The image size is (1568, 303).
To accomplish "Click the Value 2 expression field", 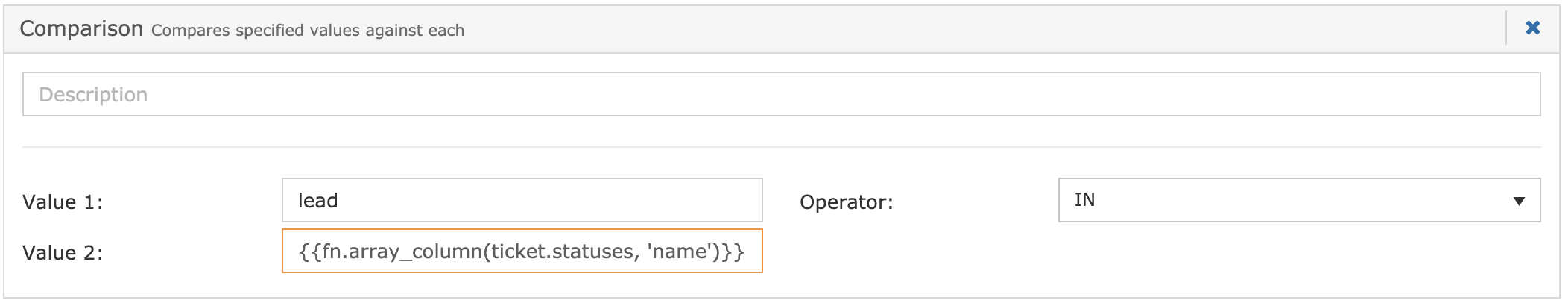I will [x=522, y=251].
